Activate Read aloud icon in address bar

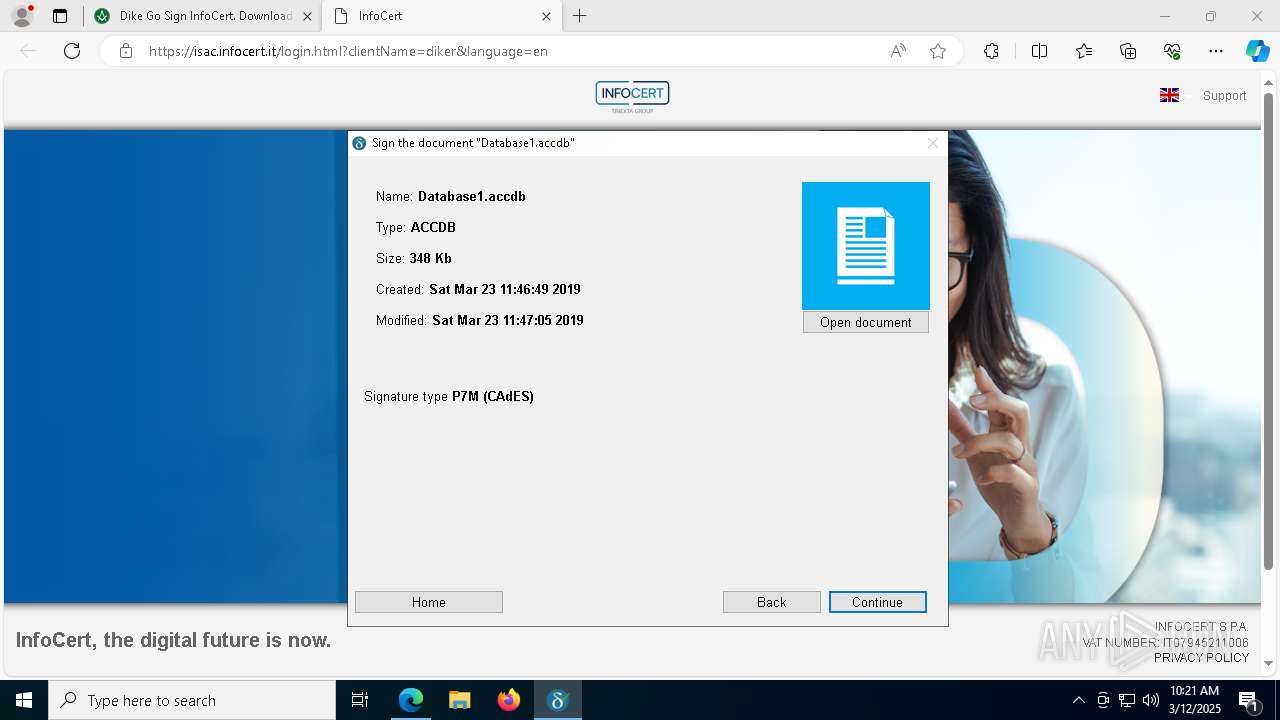click(898, 51)
